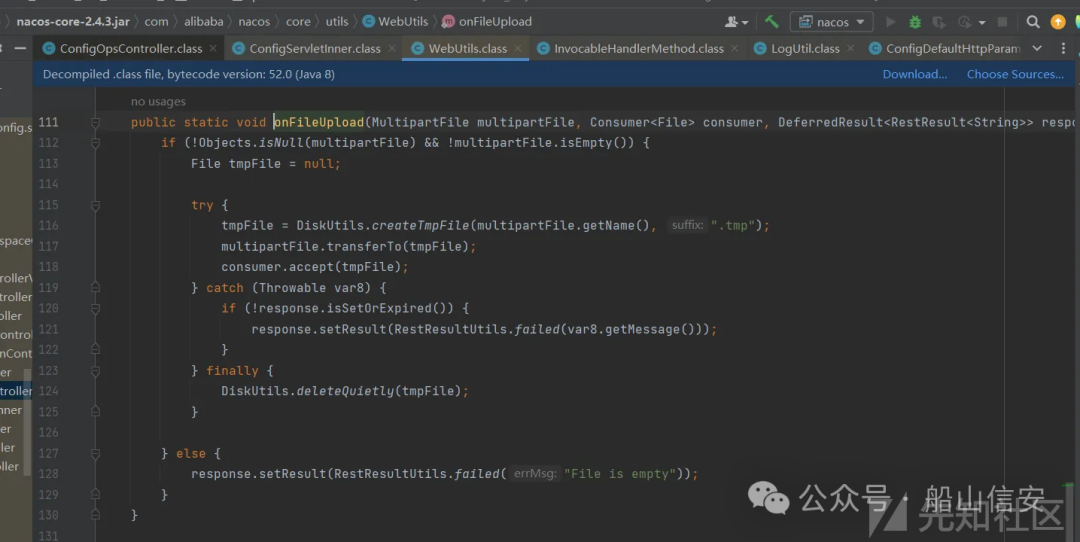The image size is (1080, 542).
Task: Open the editor tabs three-dot menu
Action: (1063, 48)
